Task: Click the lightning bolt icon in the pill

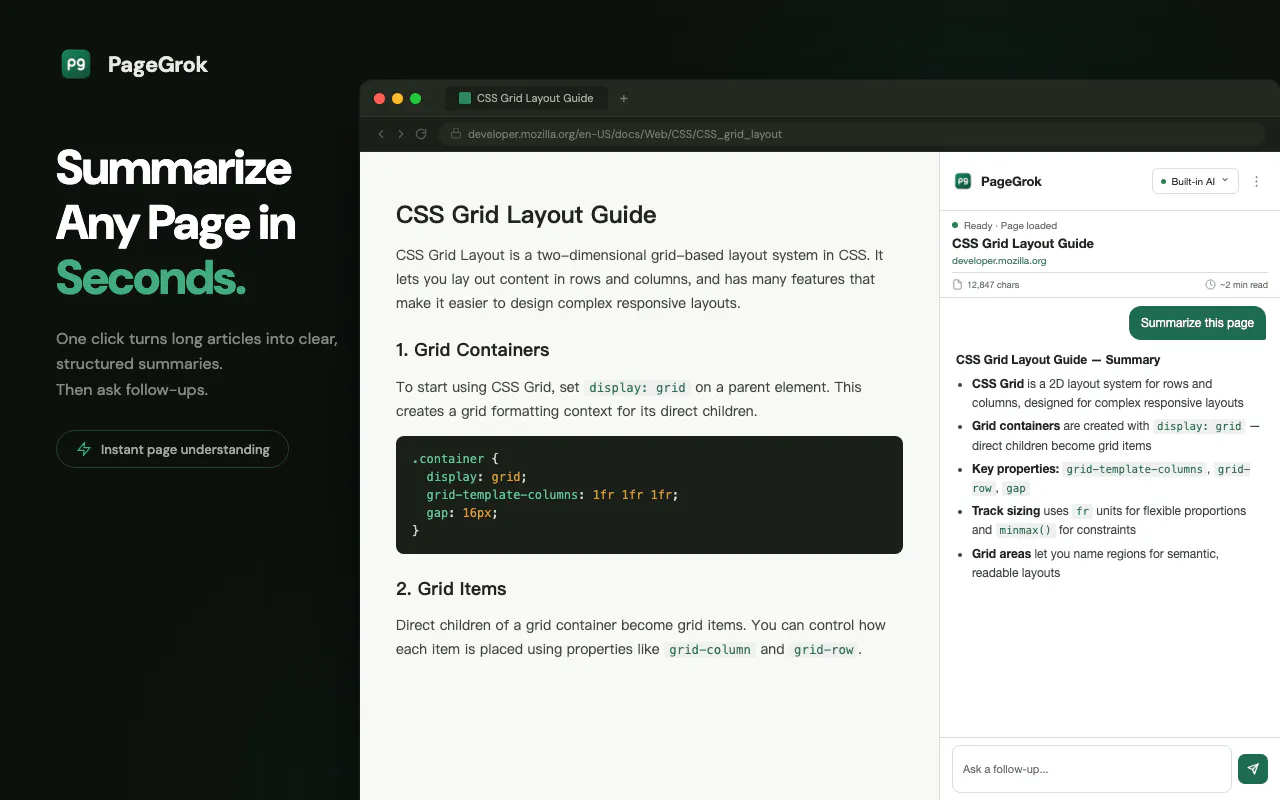Action: click(x=84, y=449)
